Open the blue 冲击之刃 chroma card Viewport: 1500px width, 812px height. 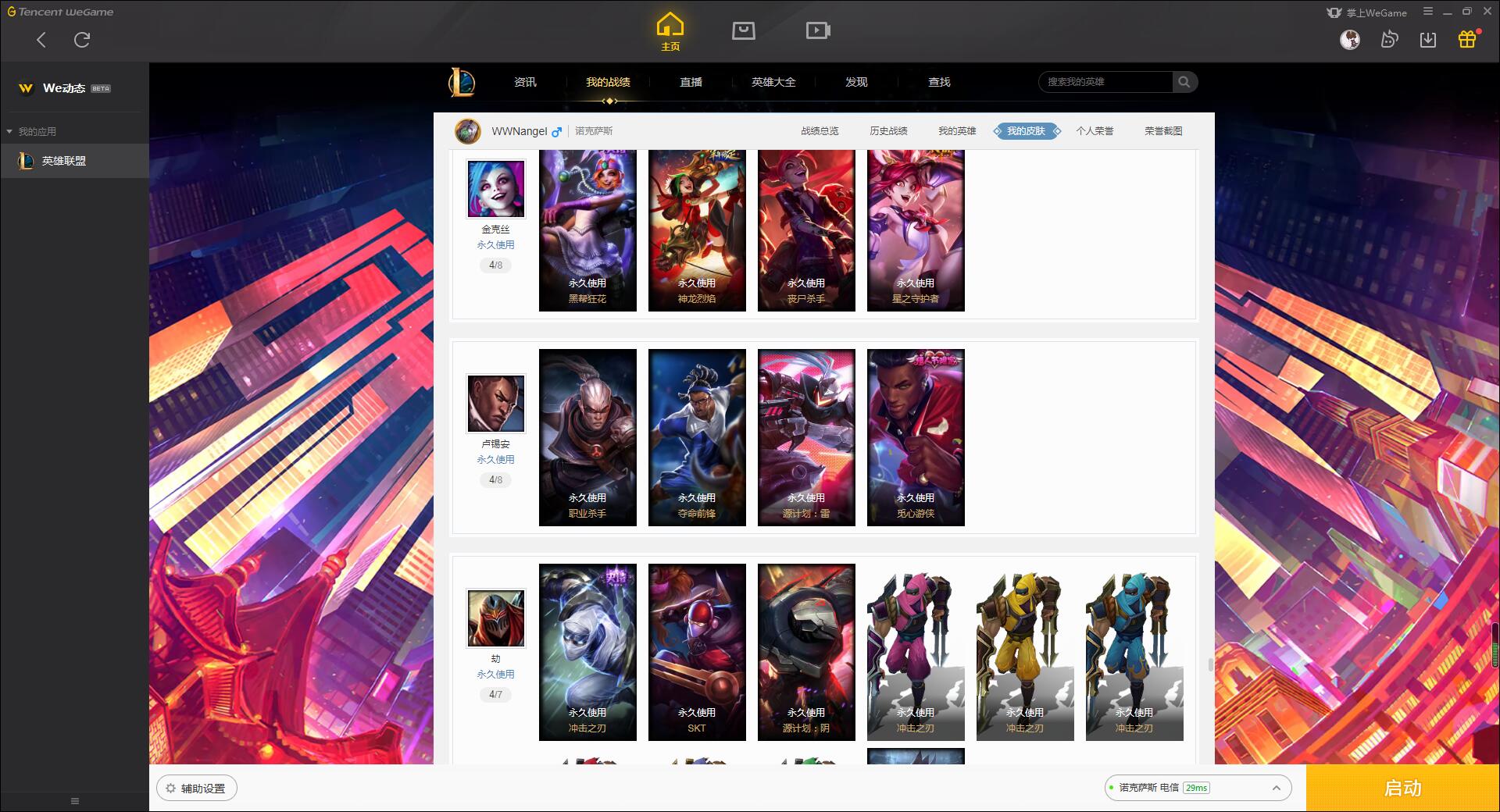(1134, 652)
